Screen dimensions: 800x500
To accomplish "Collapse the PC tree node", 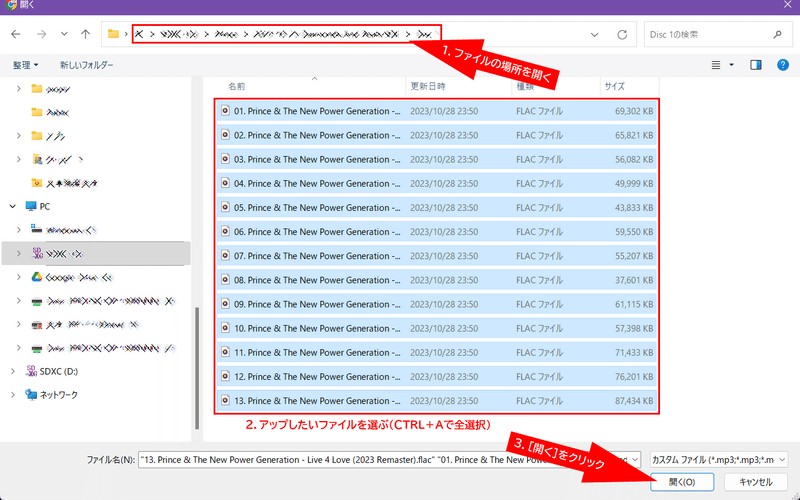I will point(12,207).
